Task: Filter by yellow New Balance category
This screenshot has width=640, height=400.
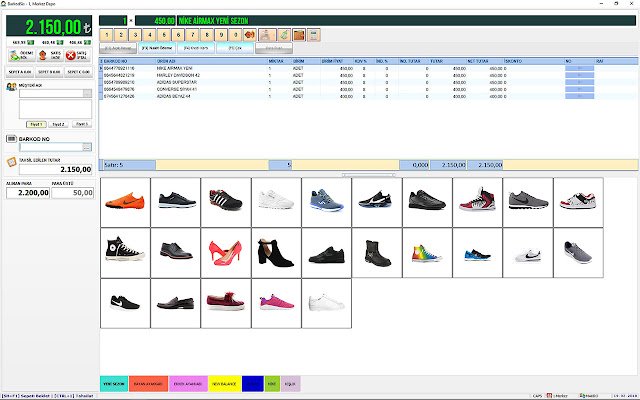Action: pos(224,384)
